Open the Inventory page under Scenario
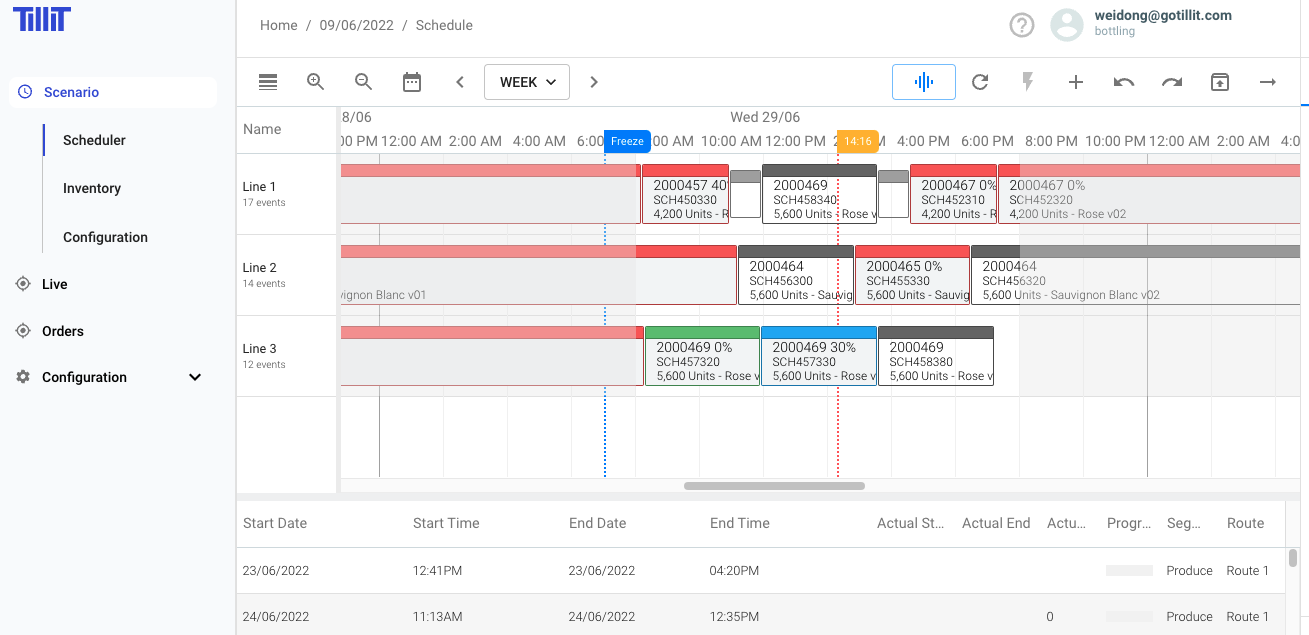The height and width of the screenshot is (635, 1309). click(91, 188)
